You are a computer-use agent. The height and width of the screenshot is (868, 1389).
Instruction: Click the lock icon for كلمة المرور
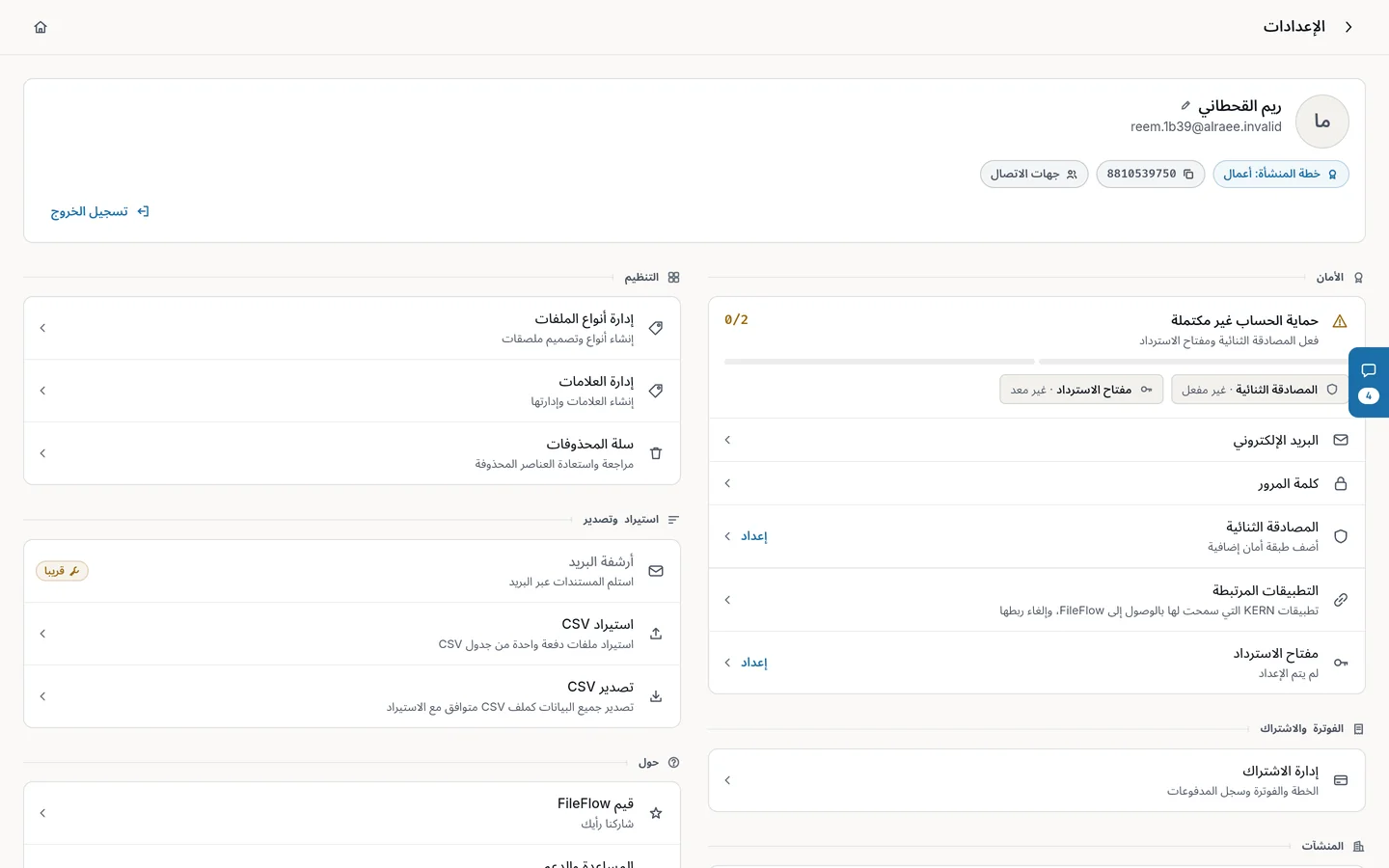click(1340, 483)
